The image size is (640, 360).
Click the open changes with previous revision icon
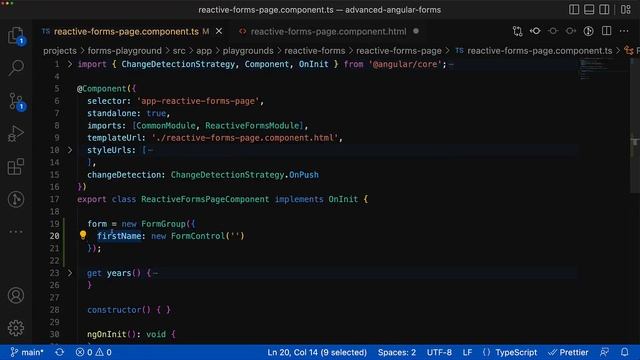point(535,31)
